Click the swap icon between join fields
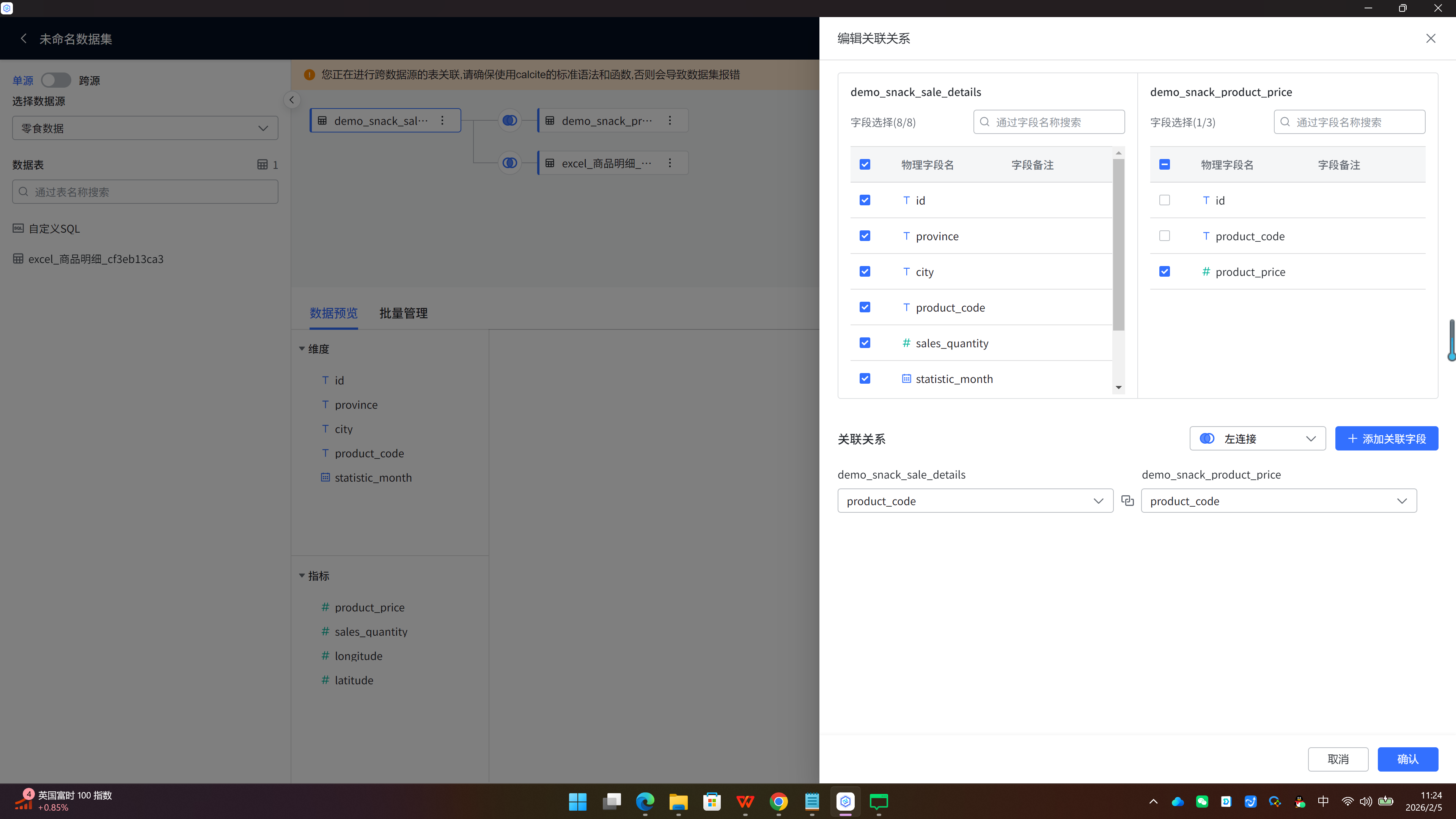1456x819 pixels. 1127,501
